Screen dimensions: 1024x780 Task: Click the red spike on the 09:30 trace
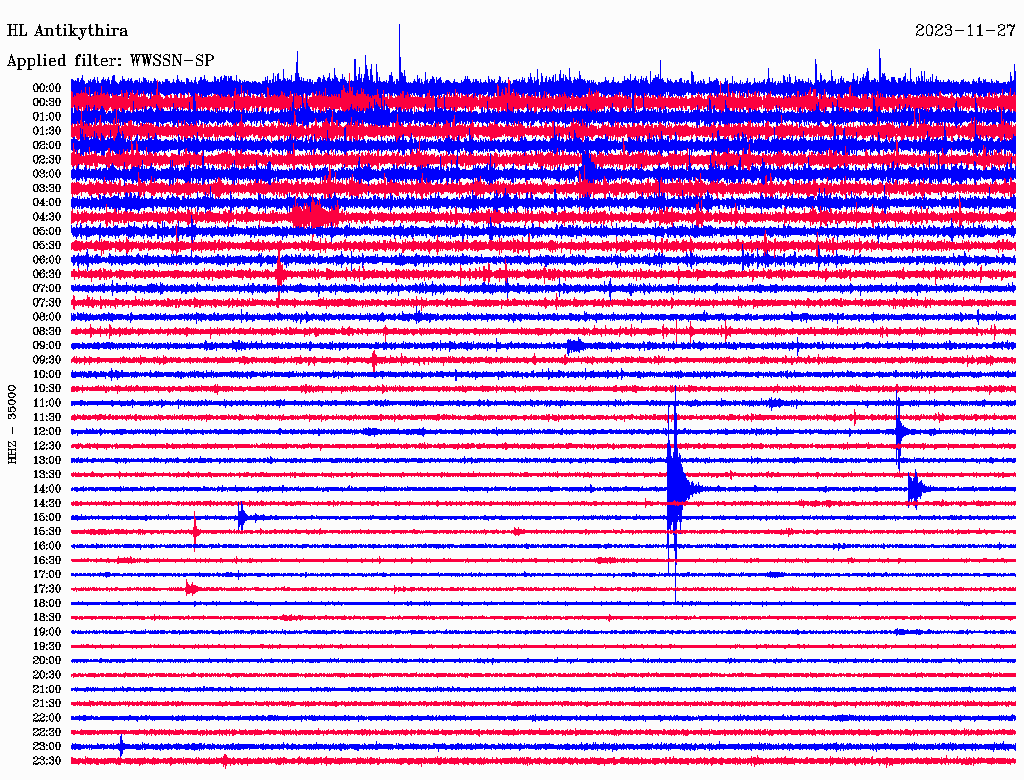(x=374, y=361)
